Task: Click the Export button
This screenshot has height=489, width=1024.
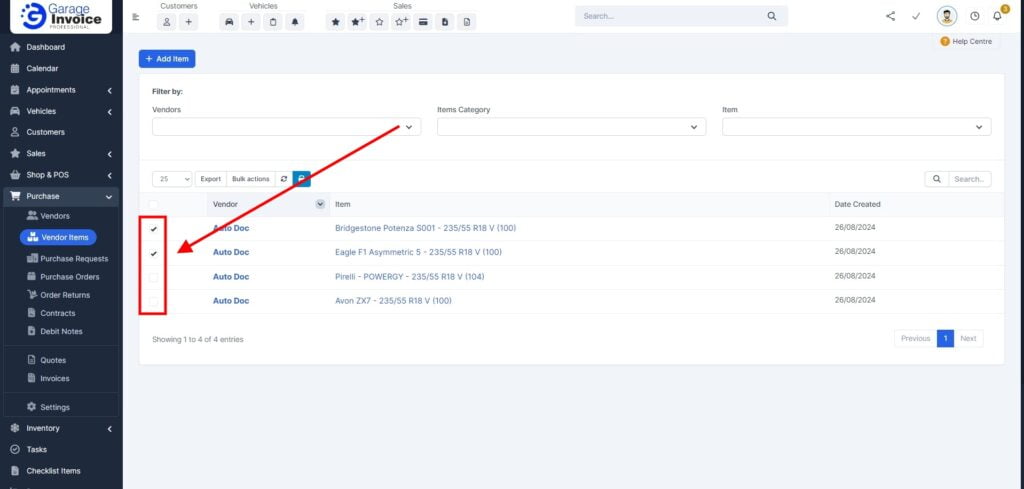Action: [x=210, y=179]
